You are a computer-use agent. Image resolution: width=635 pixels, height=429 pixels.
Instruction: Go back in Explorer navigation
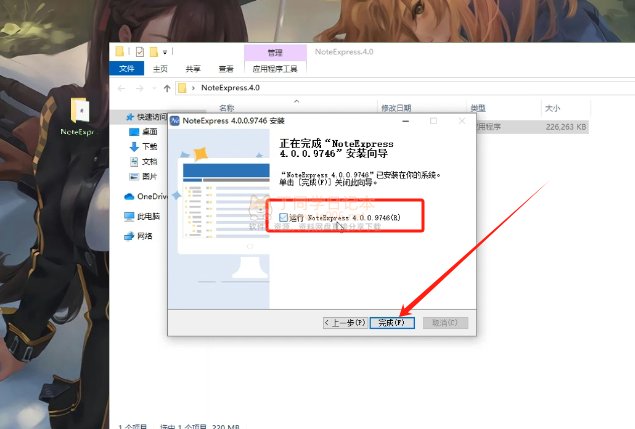pos(121,88)
